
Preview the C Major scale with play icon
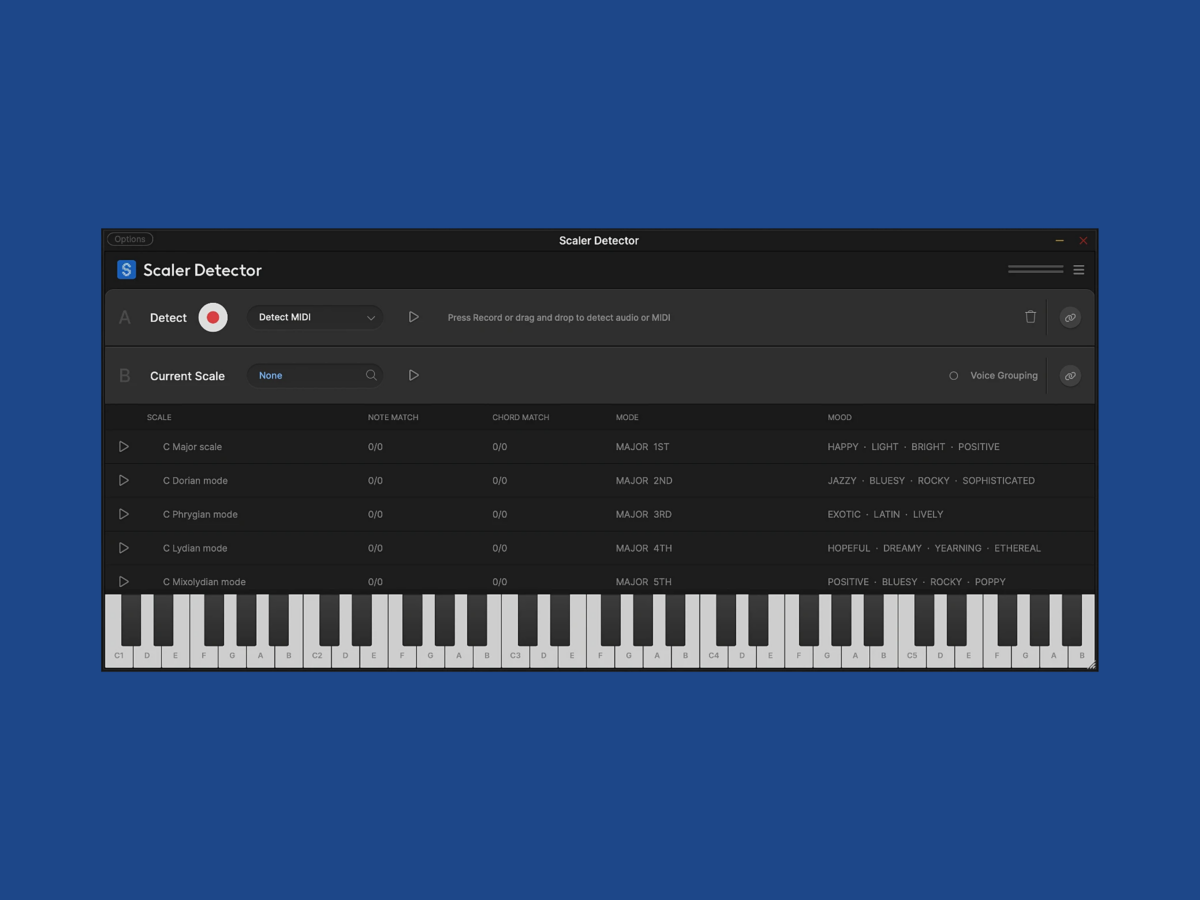[x=124, y=447]
